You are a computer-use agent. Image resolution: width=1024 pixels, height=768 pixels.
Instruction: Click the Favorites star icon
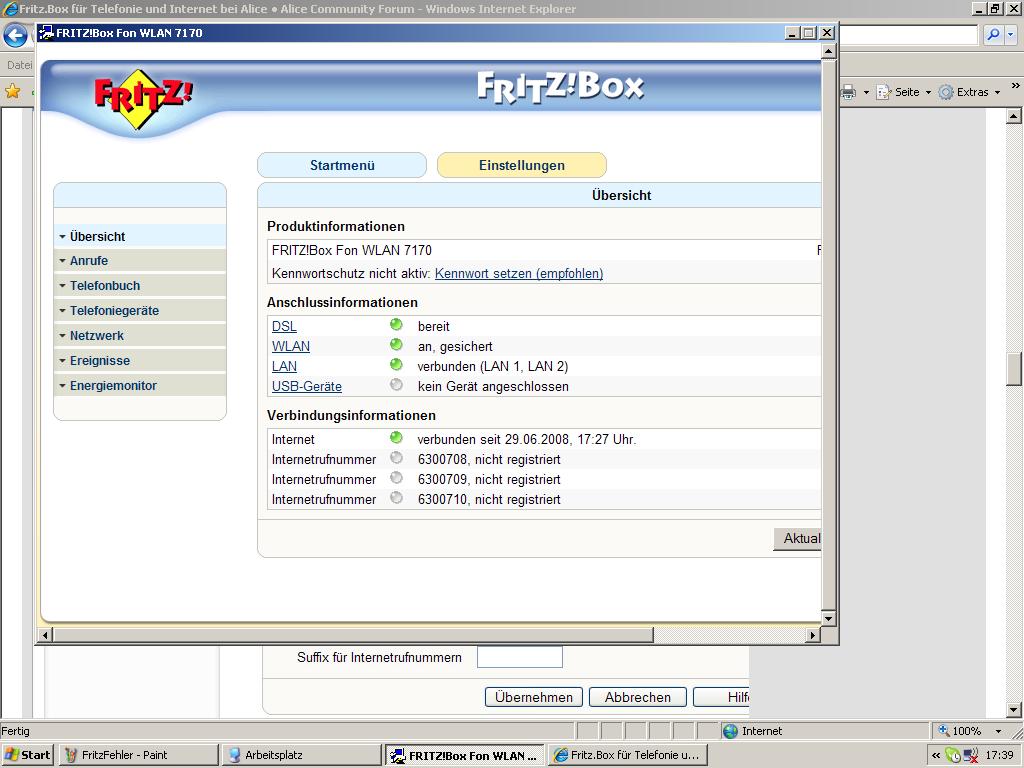13,92
